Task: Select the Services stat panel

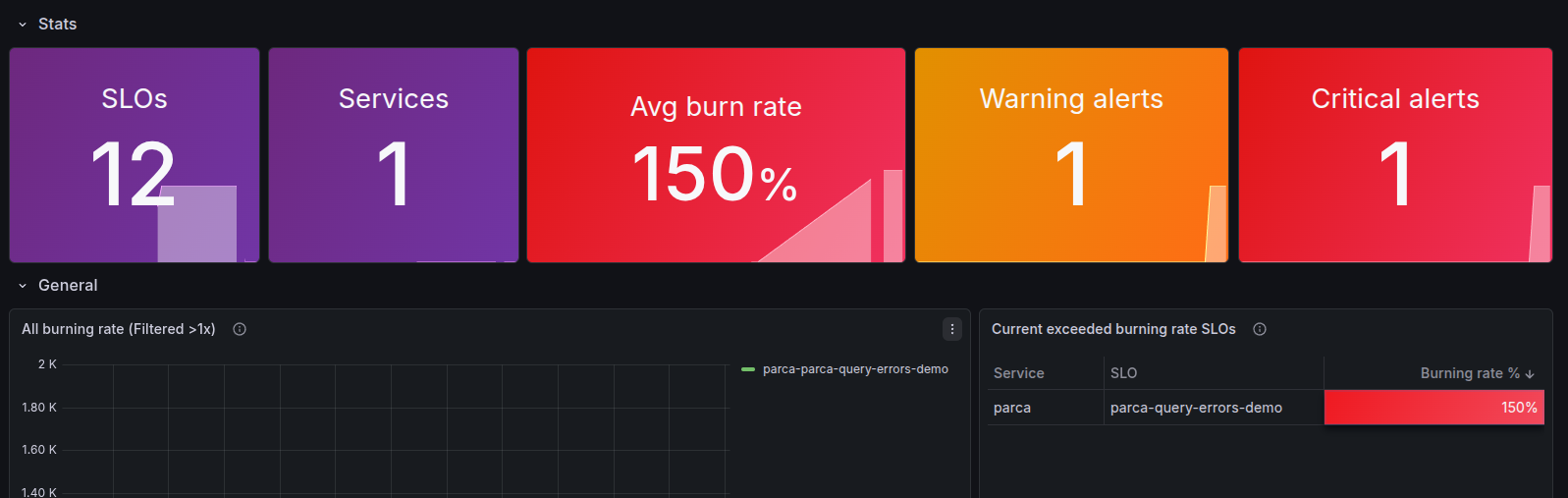Action: (393, 155)
